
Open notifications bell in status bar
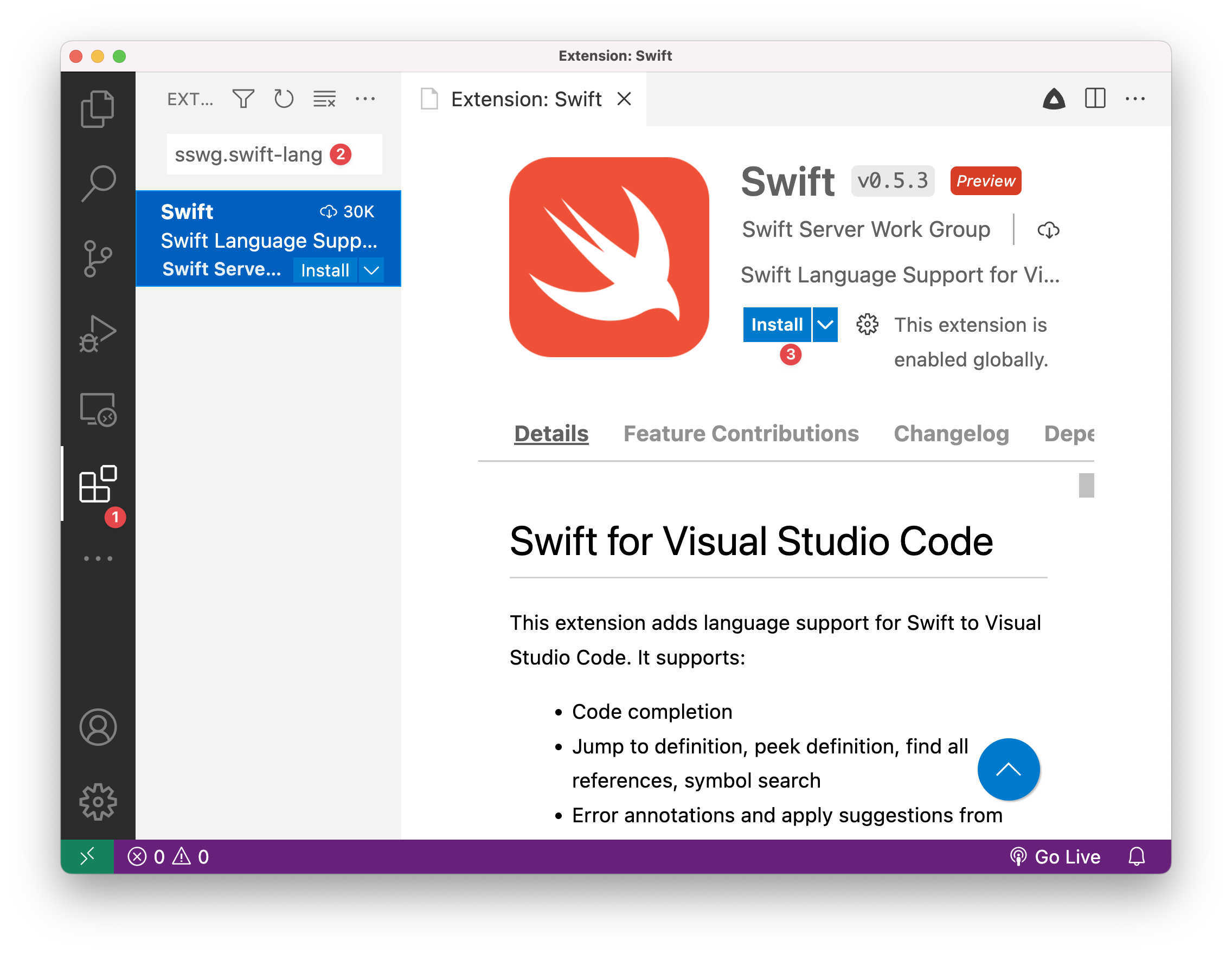[x=1136, y=856]
